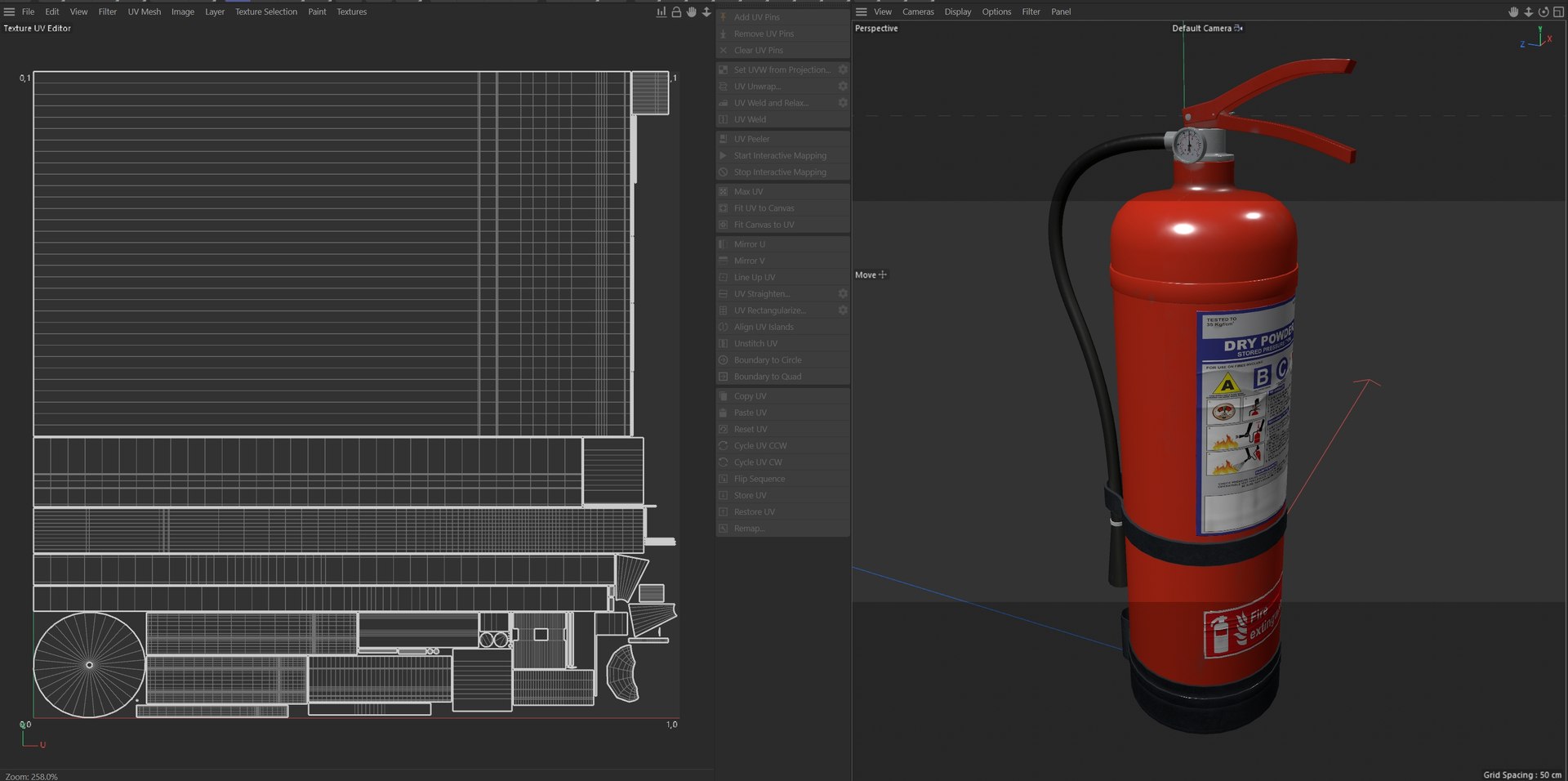
Task: Click the UV Unwrap command icon
Action: click(x=723, y=86)
